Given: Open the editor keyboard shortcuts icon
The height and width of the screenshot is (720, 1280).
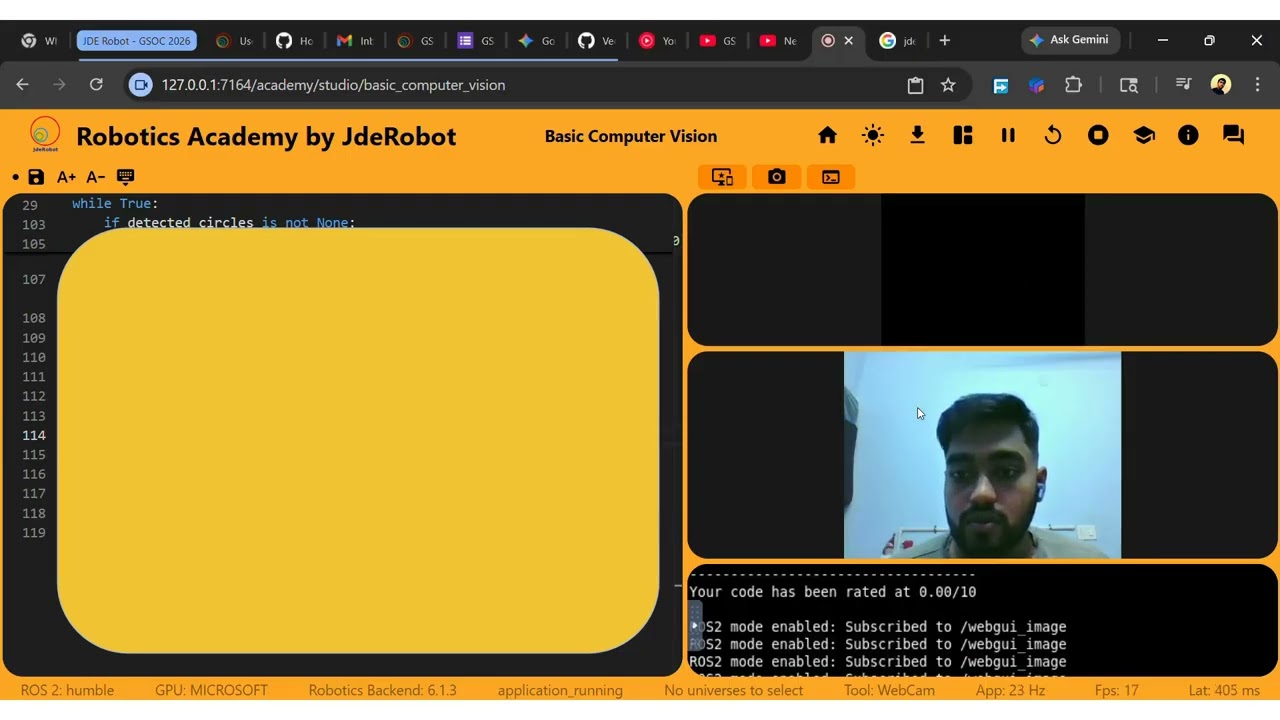Looking at the screenshot, I should [126, 176].
